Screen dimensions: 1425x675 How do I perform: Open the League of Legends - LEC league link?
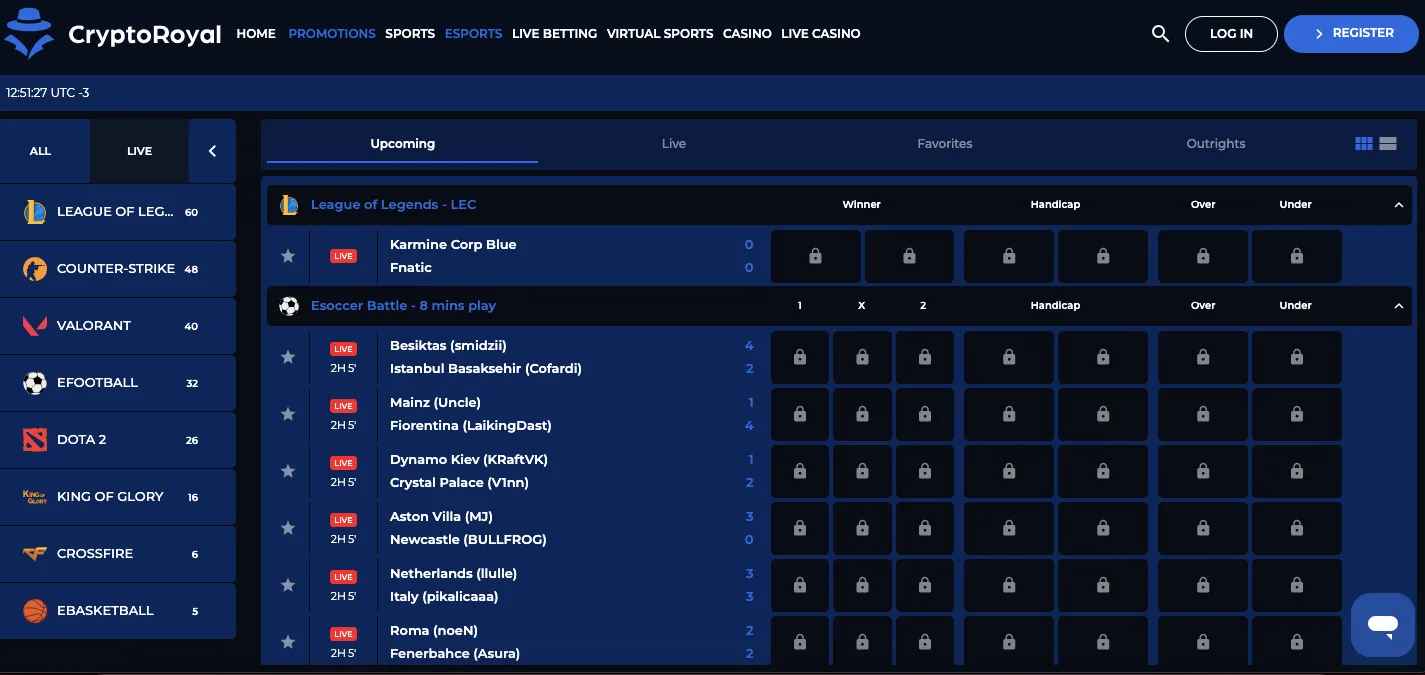pos(393,205)
